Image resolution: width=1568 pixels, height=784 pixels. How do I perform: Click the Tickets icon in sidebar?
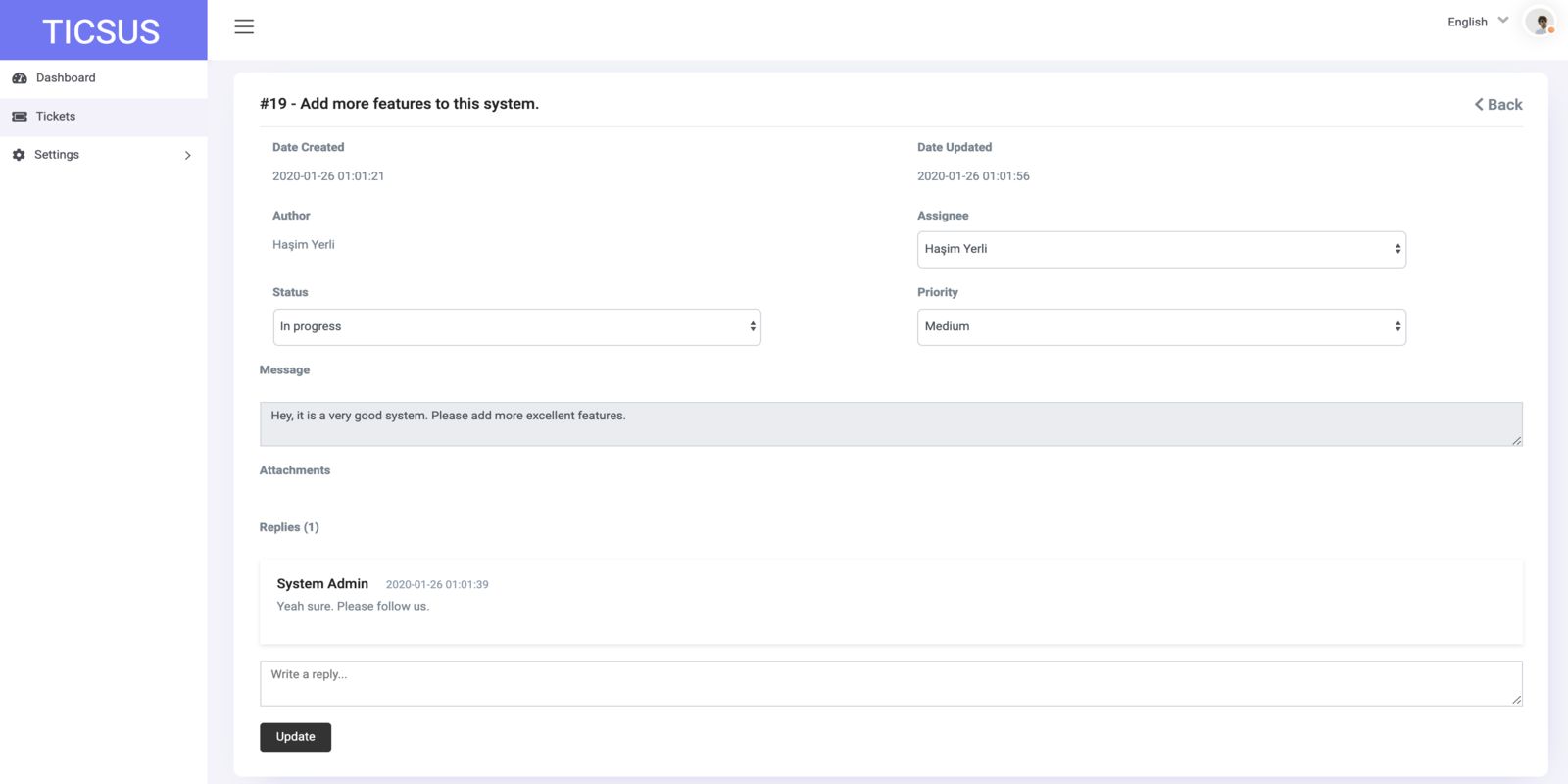pyautogui.click(x=20, y=117)
